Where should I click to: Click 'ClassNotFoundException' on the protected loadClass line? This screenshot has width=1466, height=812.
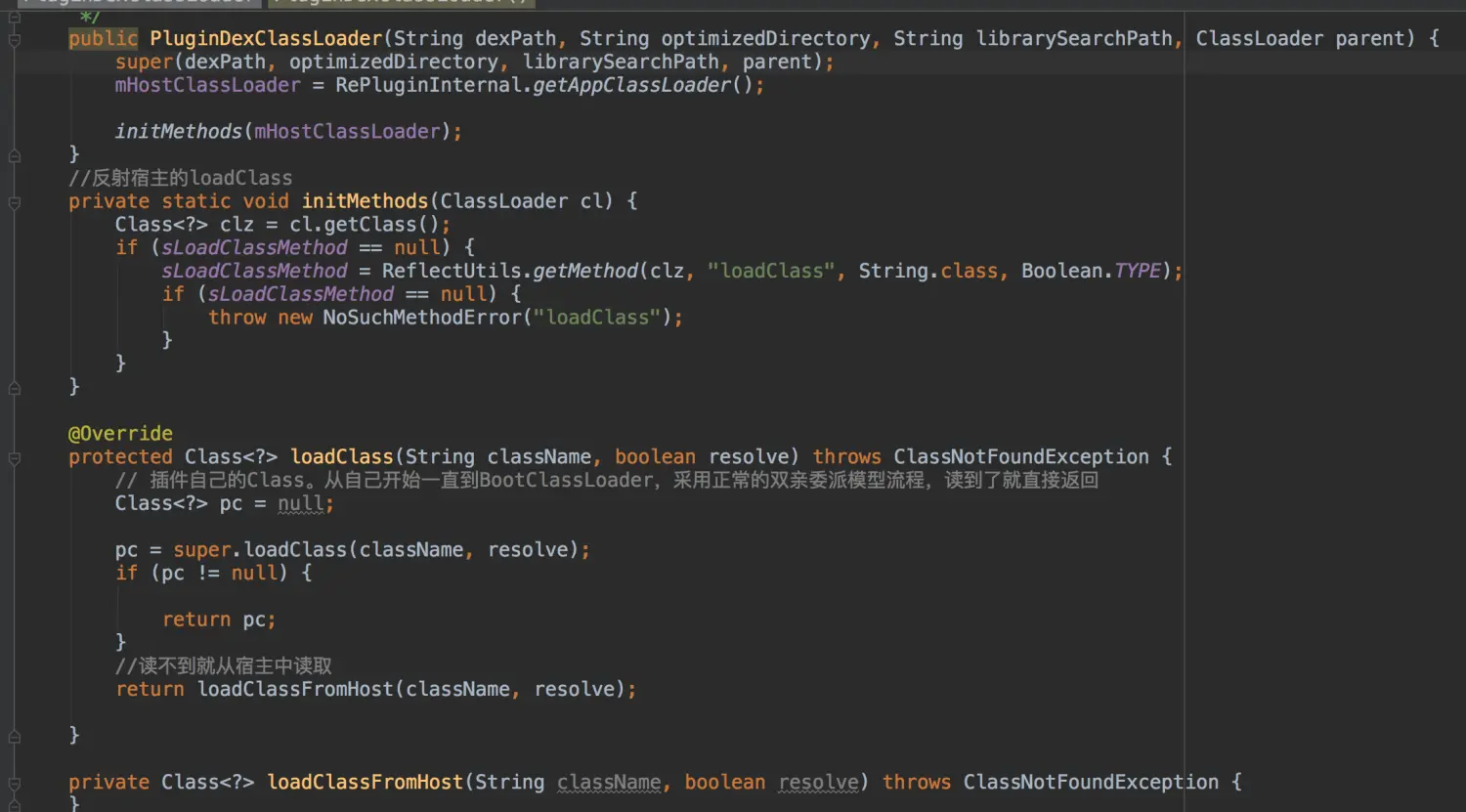click(x=1021, y=457)
